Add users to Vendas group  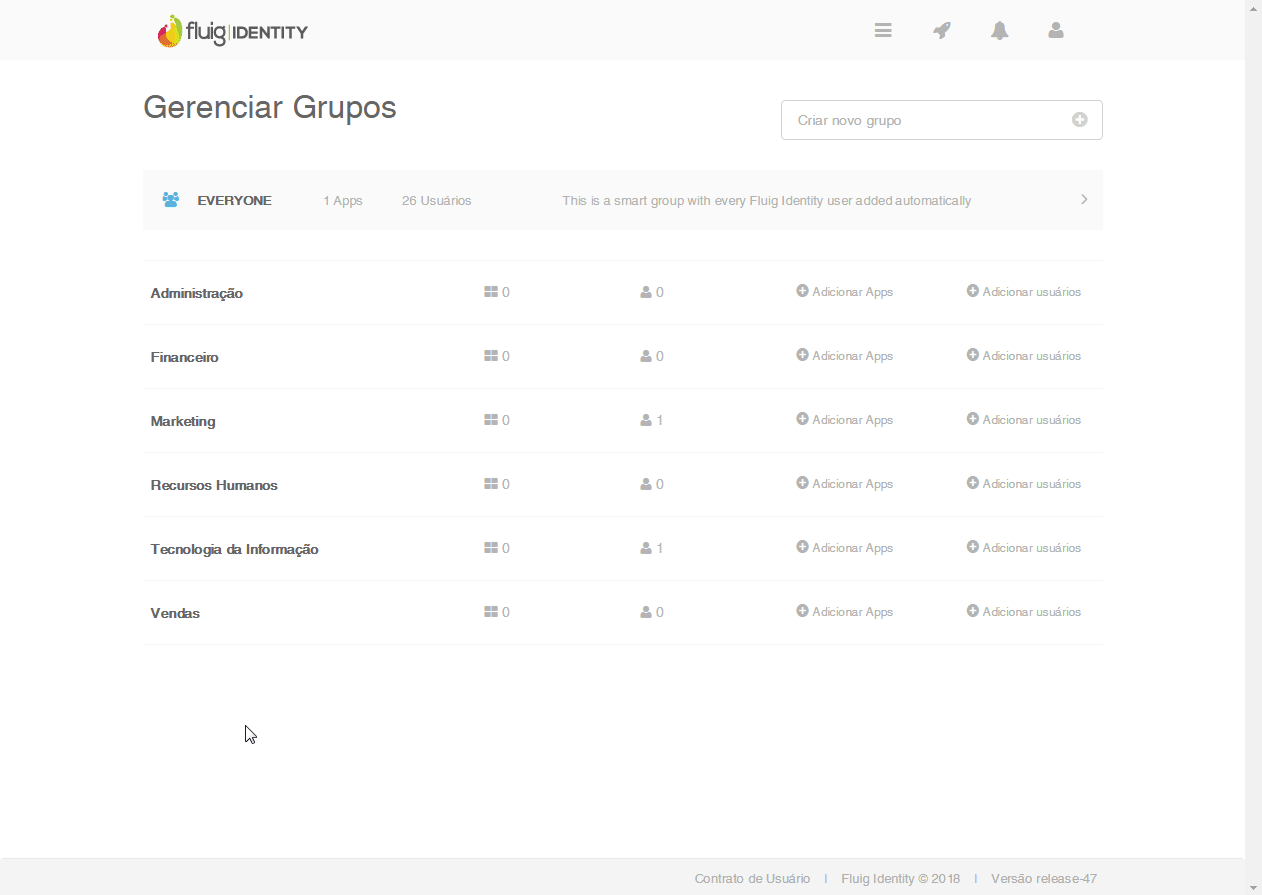click(1024, 612)
